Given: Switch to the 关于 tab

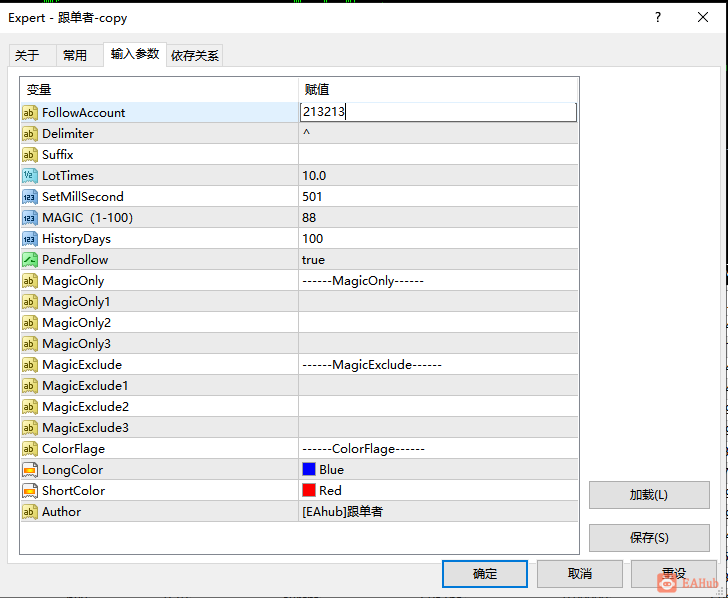Looking at the screenshot, I should (x=32, y=56).
